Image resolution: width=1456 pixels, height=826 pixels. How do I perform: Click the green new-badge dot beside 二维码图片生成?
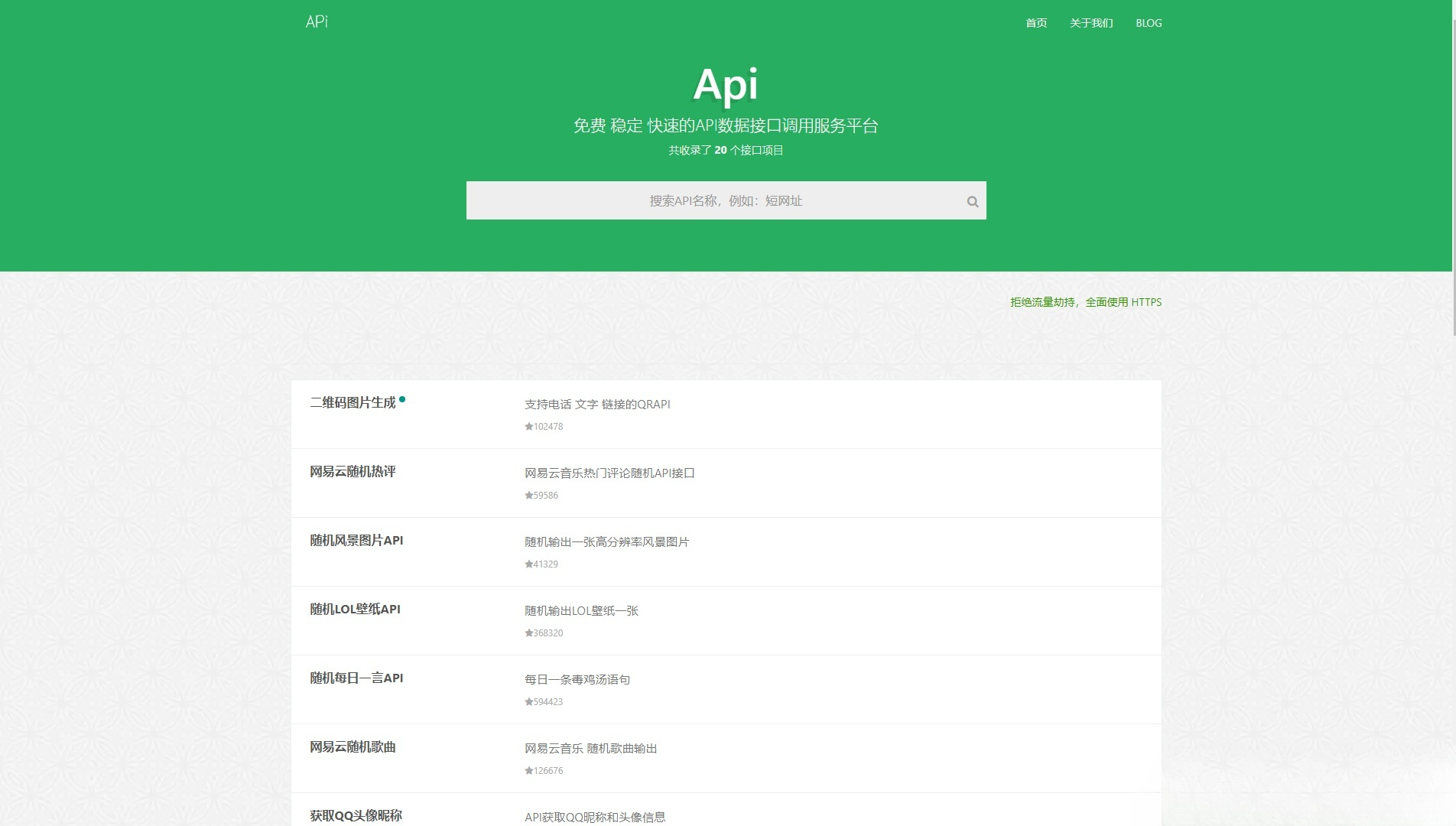click(404, 398)
